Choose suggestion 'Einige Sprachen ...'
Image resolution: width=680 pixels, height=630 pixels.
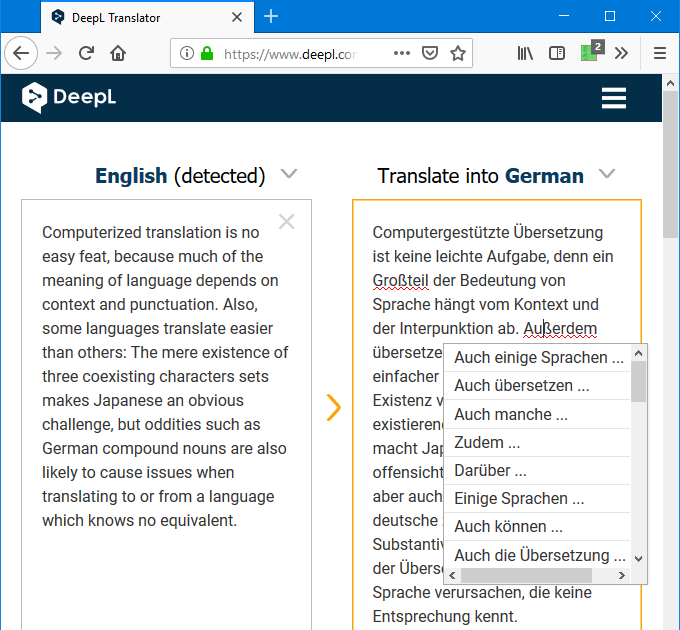(537, 499)
